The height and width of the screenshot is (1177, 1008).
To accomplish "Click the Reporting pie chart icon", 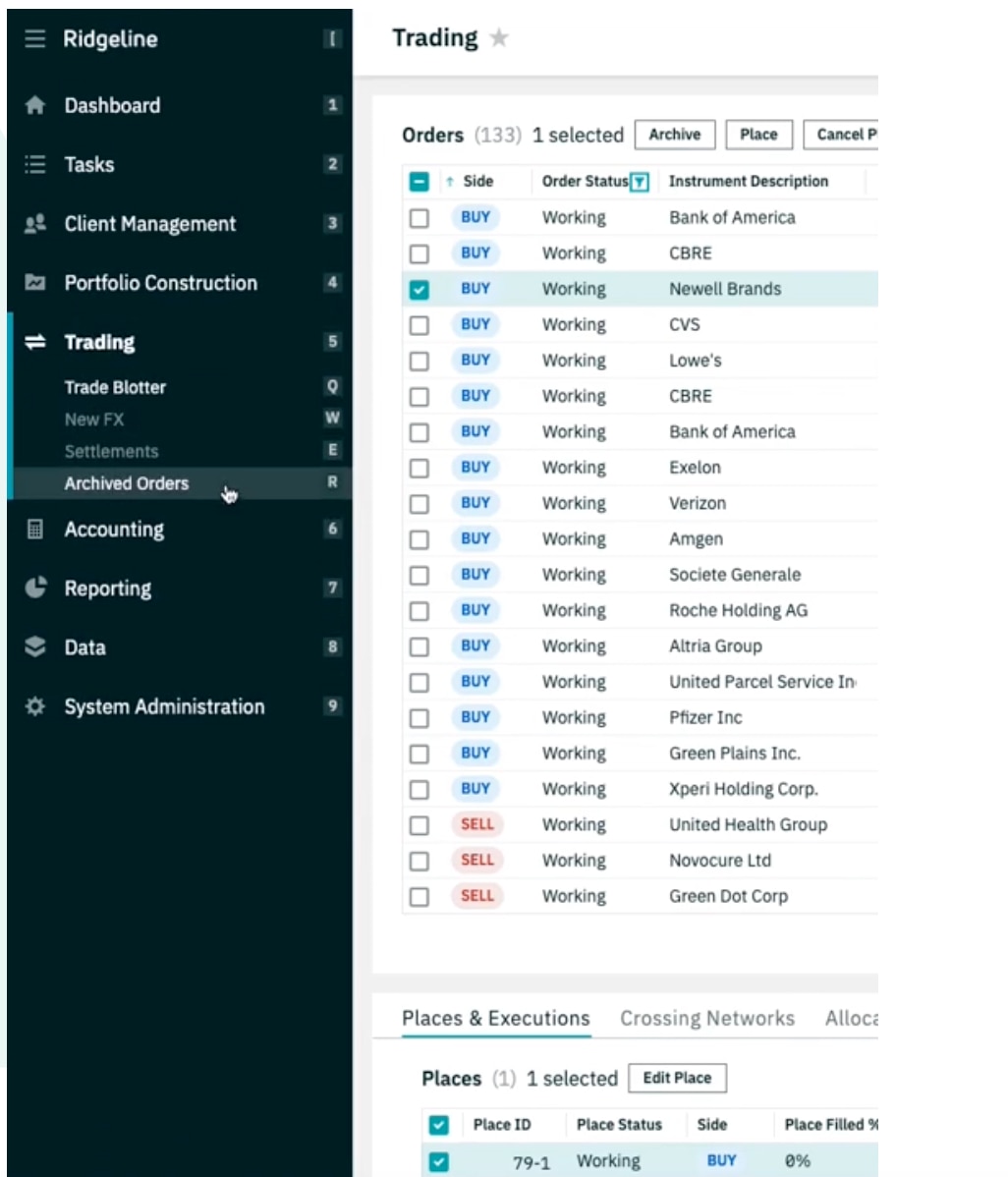I will tap(34, 588).
